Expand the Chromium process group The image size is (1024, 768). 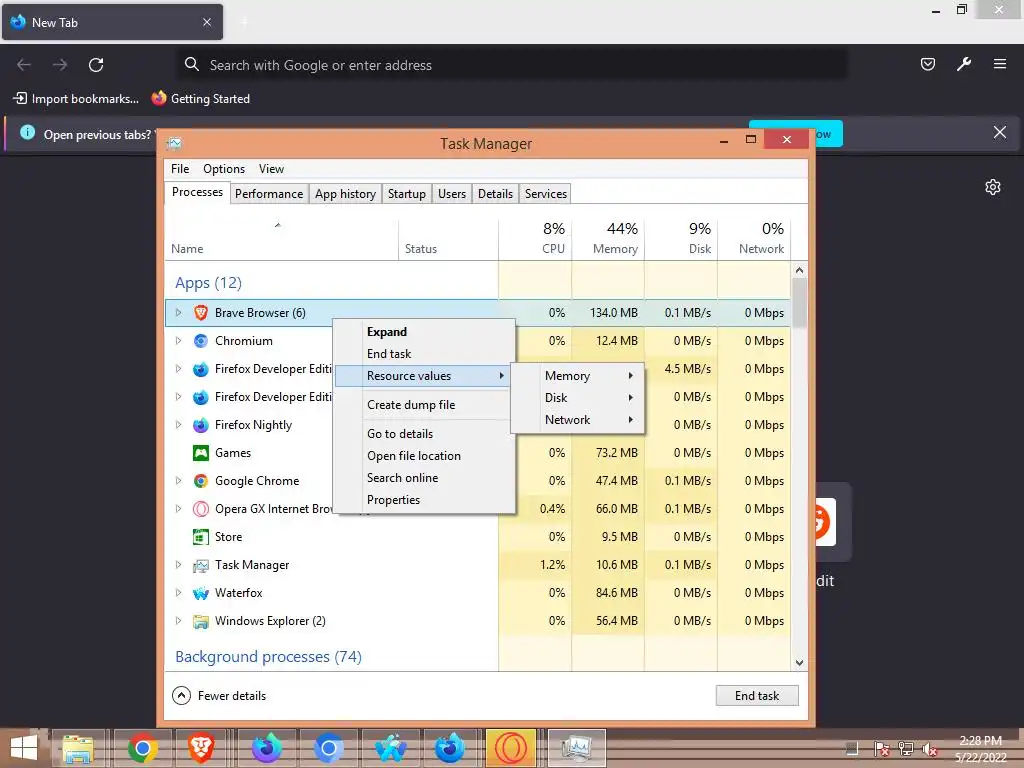[x=178, y=341]
